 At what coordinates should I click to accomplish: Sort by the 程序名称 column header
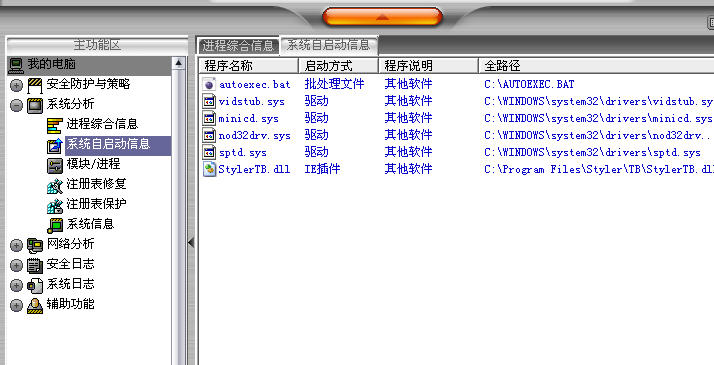(249, 66)
